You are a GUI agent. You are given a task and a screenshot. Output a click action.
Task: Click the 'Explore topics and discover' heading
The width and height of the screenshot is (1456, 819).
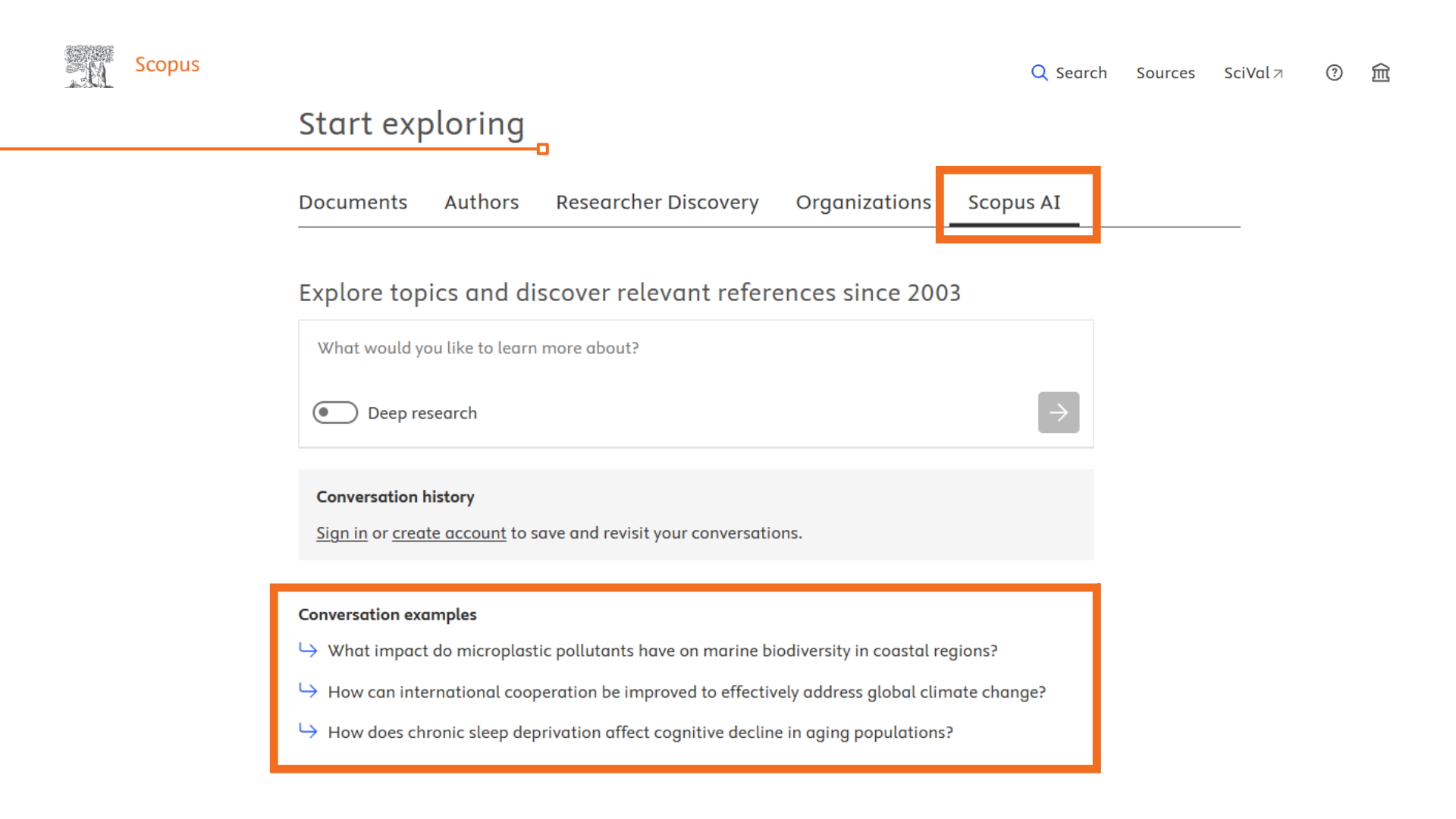coord(629,293)
